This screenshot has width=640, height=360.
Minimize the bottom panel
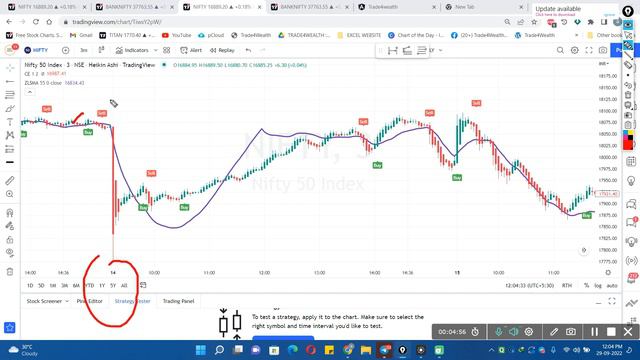[598, 302]
